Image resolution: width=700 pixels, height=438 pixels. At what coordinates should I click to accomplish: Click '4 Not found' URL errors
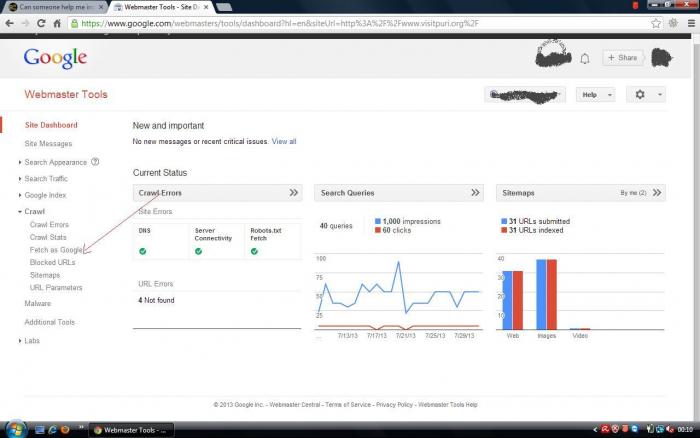tap(156, 300)
